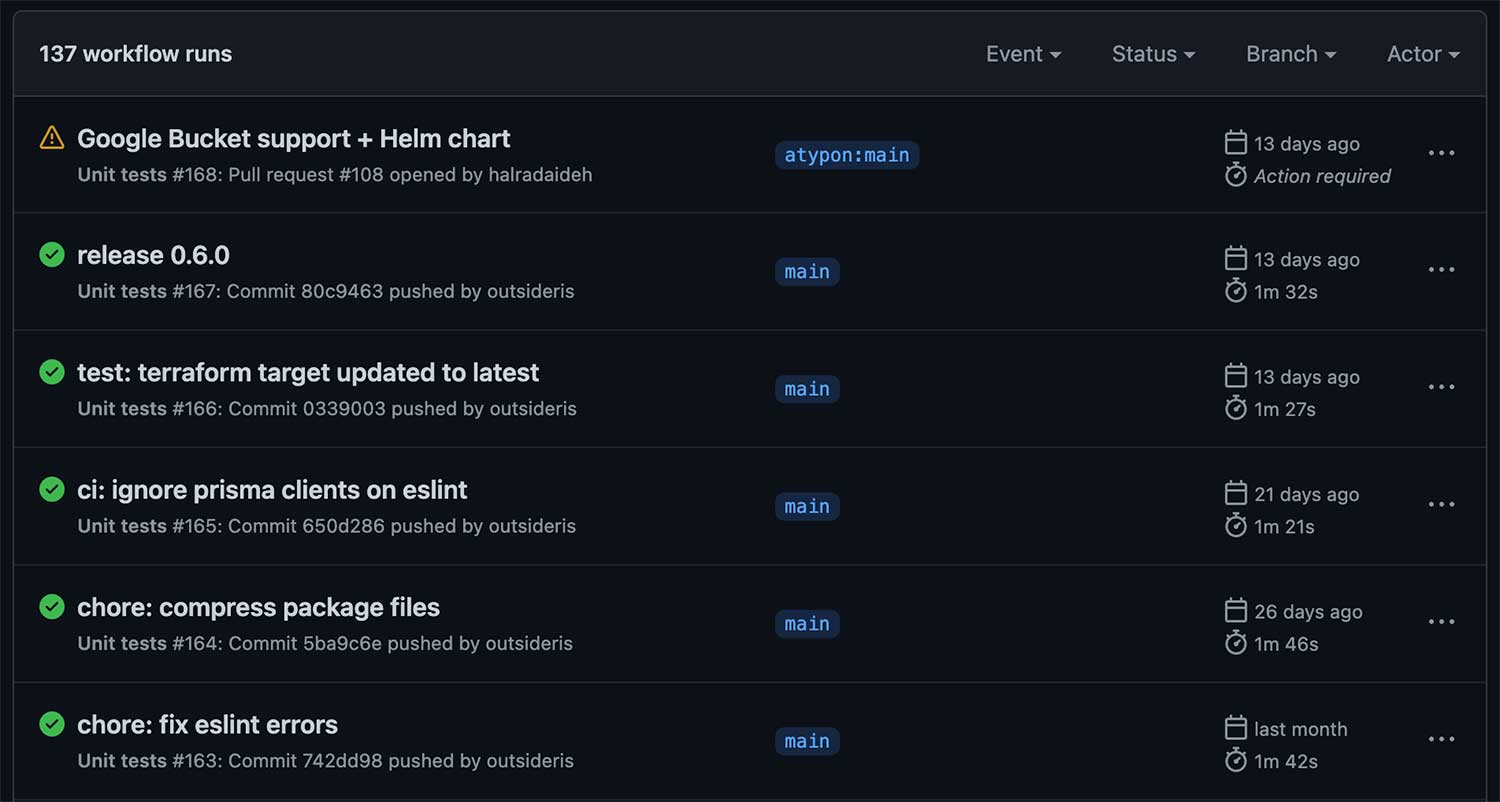Screen dimensions: 1500x802
Task: Click the calendar icon on Google Bucket support row
Action: tap(1236, 143)
